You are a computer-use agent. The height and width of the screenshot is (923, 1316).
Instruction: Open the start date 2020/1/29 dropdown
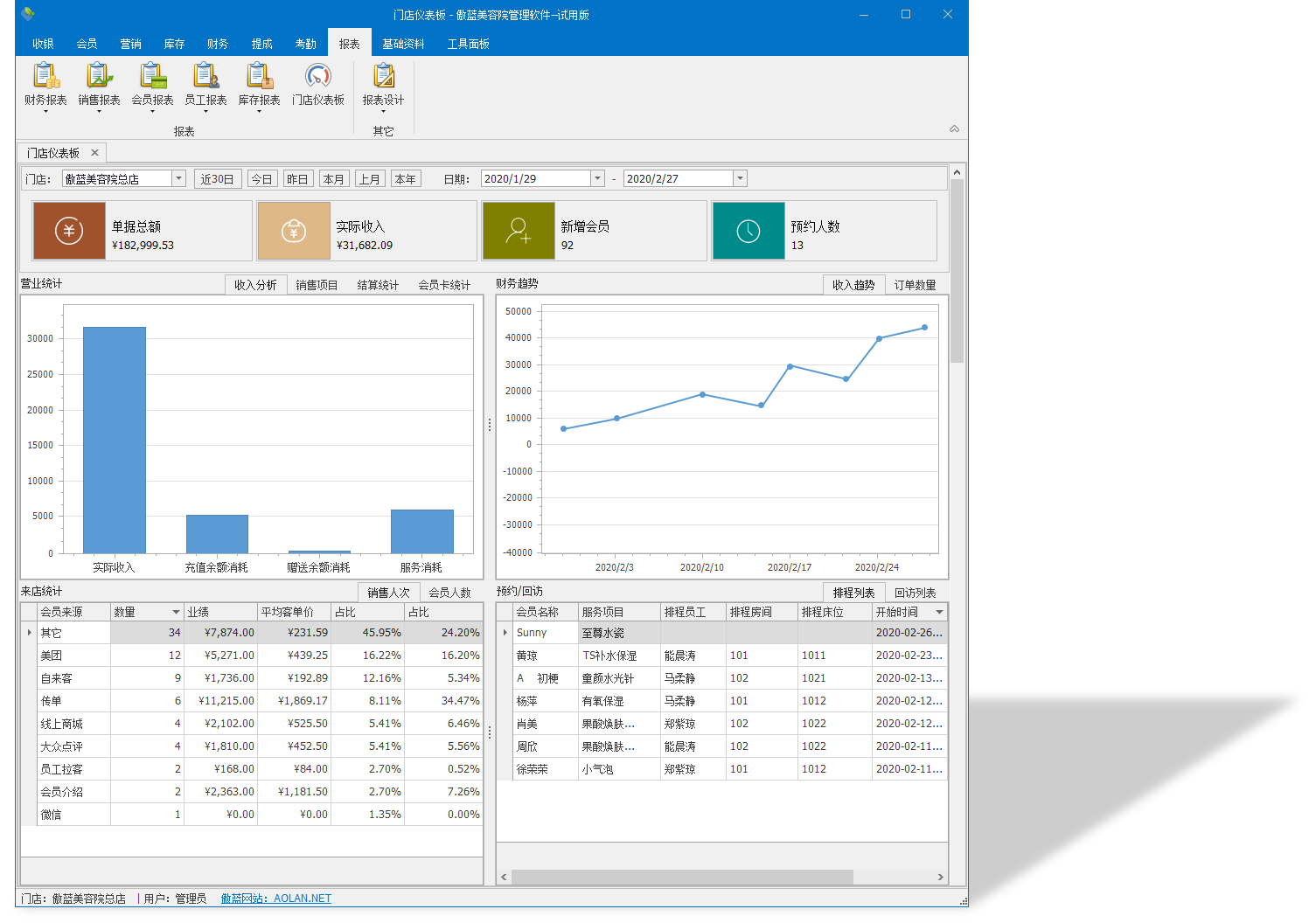(x=598, y=178)
